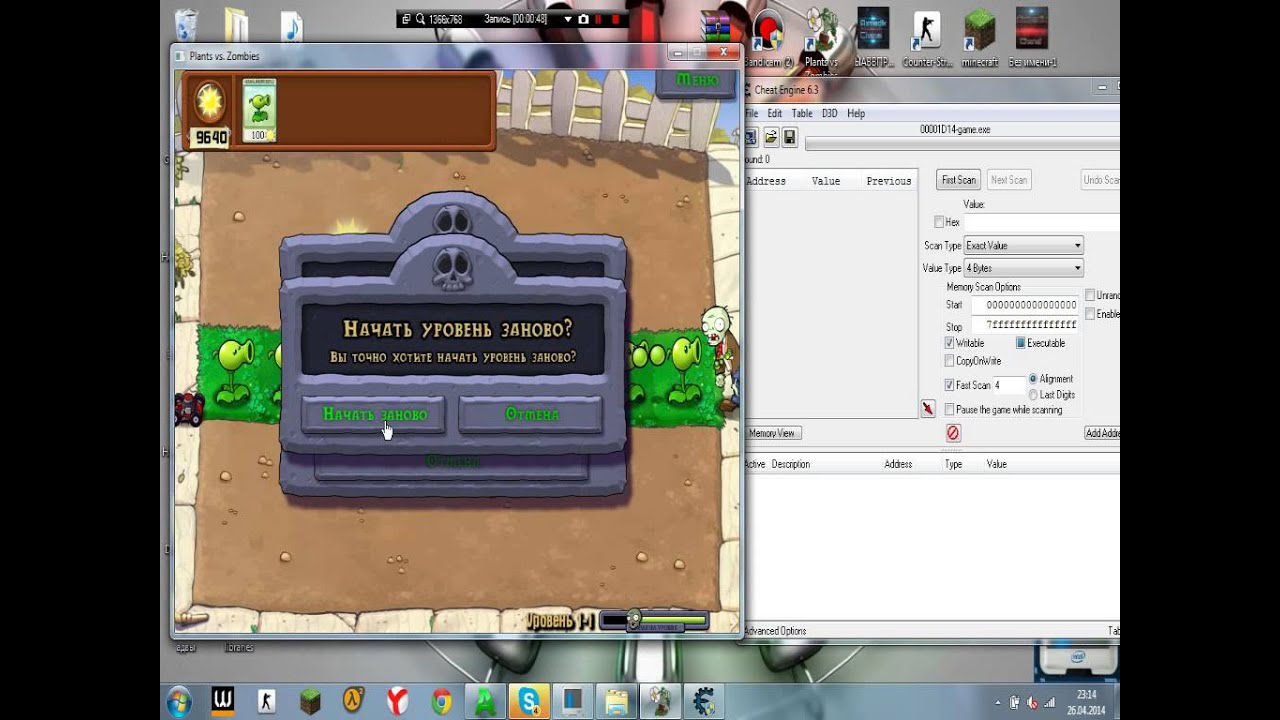
Task: Click the red arrow add-to-list icon
Action: pos(928,409)
